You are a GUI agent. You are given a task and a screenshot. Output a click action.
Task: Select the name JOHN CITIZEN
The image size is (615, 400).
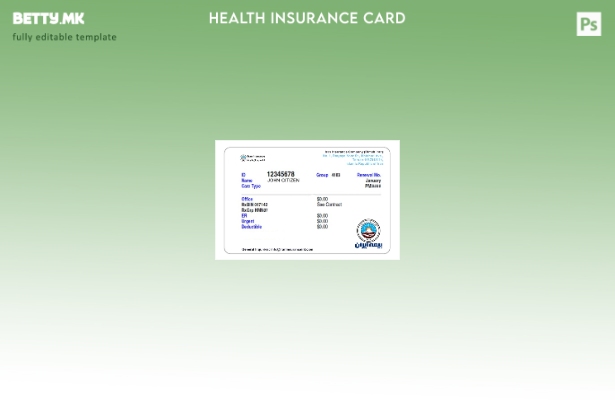[283, 181]
